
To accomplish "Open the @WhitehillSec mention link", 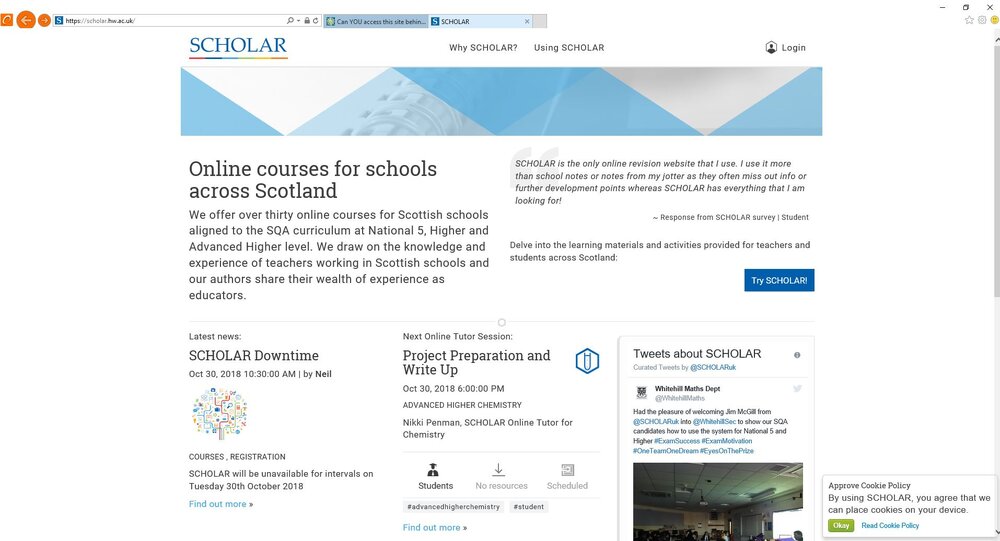I will click(x=714, y=422).
